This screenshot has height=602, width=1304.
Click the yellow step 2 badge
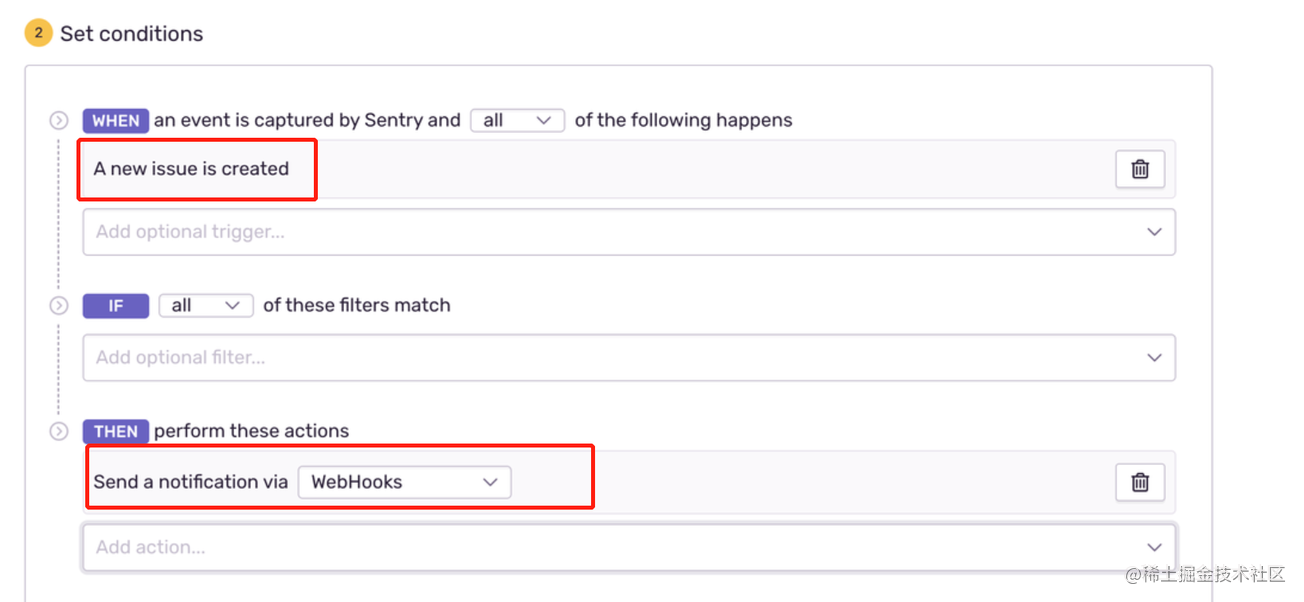point(38,33)
